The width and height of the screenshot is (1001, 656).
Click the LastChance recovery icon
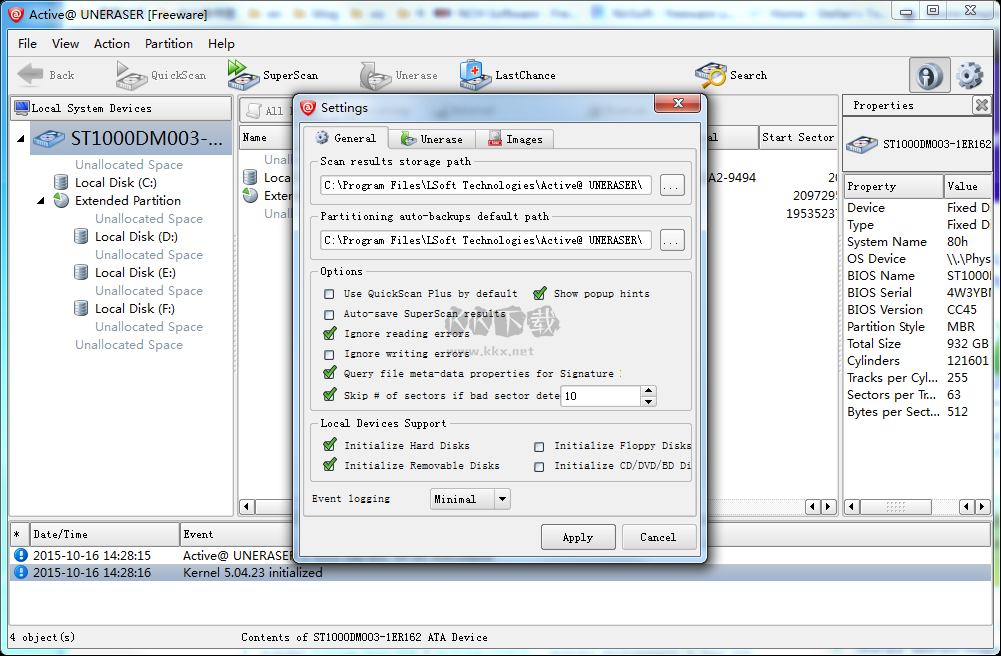474,75
